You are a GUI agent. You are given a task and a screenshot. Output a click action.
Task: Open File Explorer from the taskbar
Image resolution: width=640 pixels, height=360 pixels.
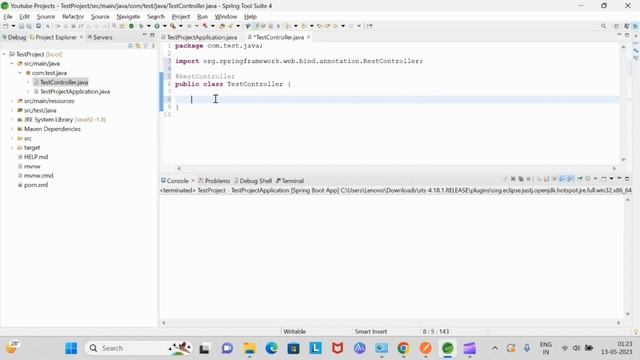pos(249,348)
